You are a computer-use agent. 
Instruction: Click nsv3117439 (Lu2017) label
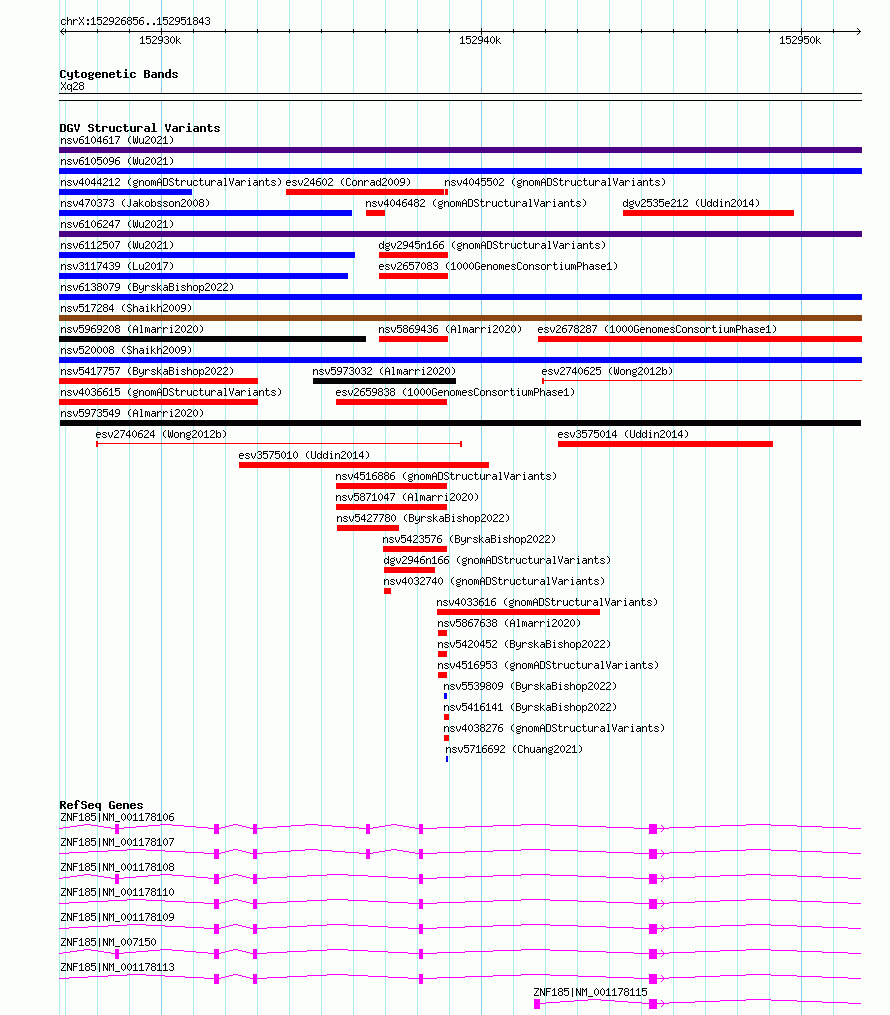click(x=117, y=266)
